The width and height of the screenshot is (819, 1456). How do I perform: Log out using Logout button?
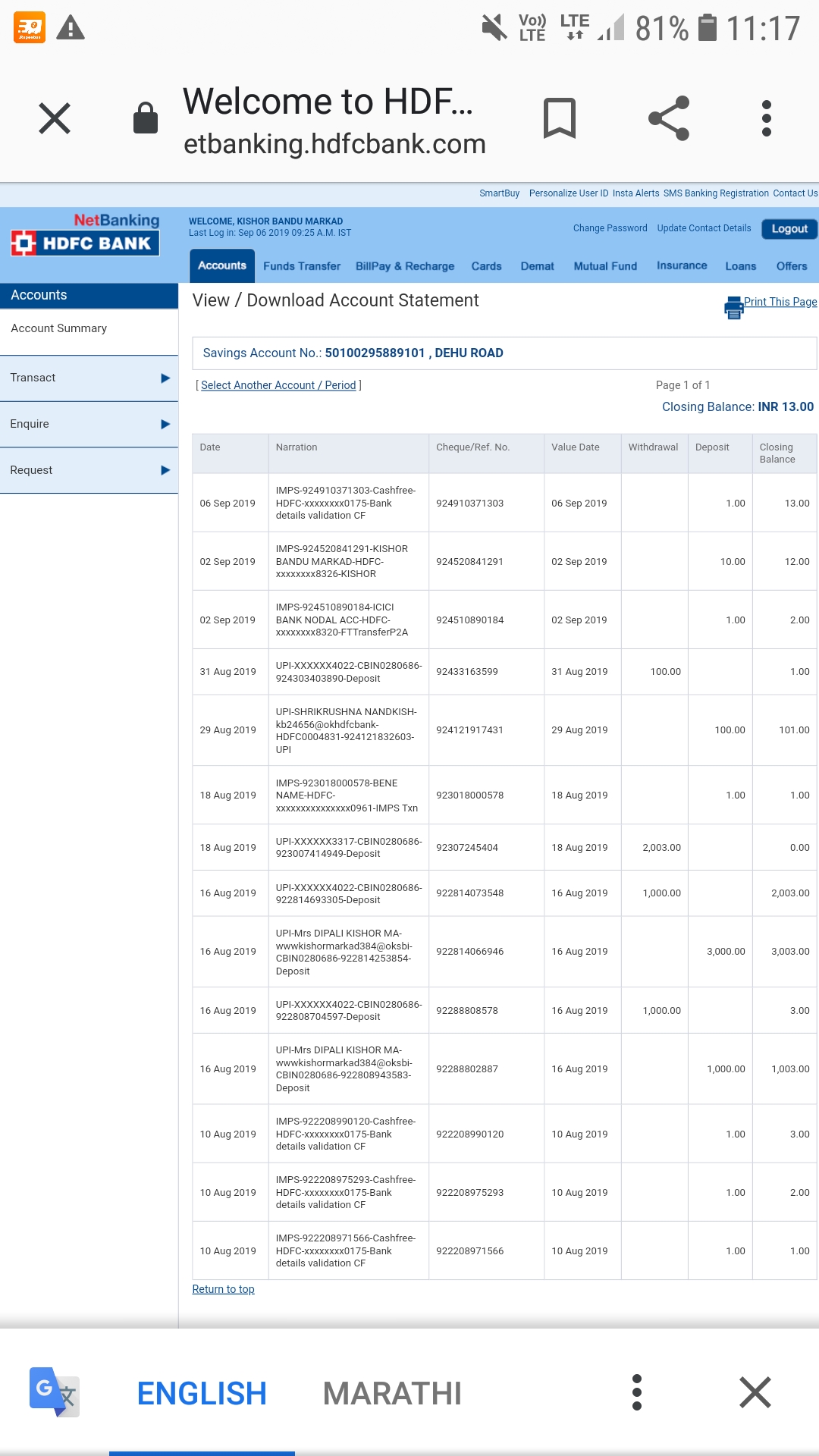click(789, 229)
